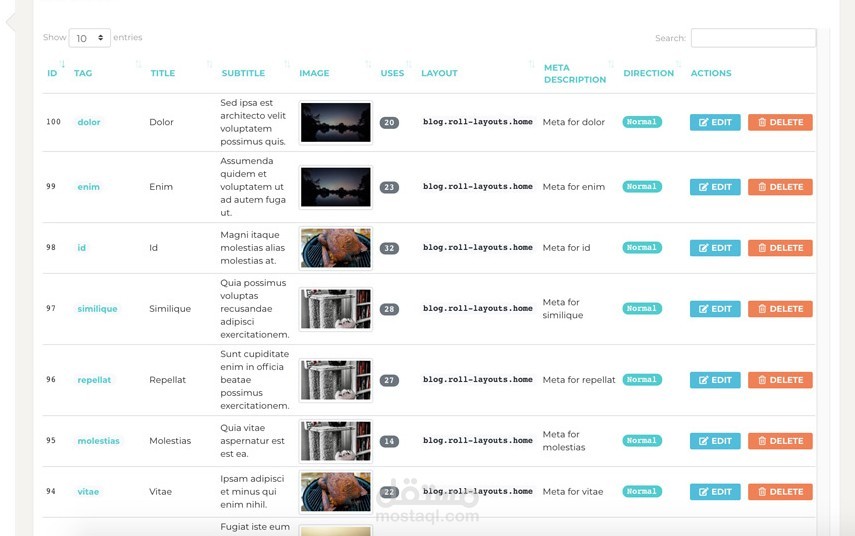
Task: Open the molestias tag link
Action: 98,441
